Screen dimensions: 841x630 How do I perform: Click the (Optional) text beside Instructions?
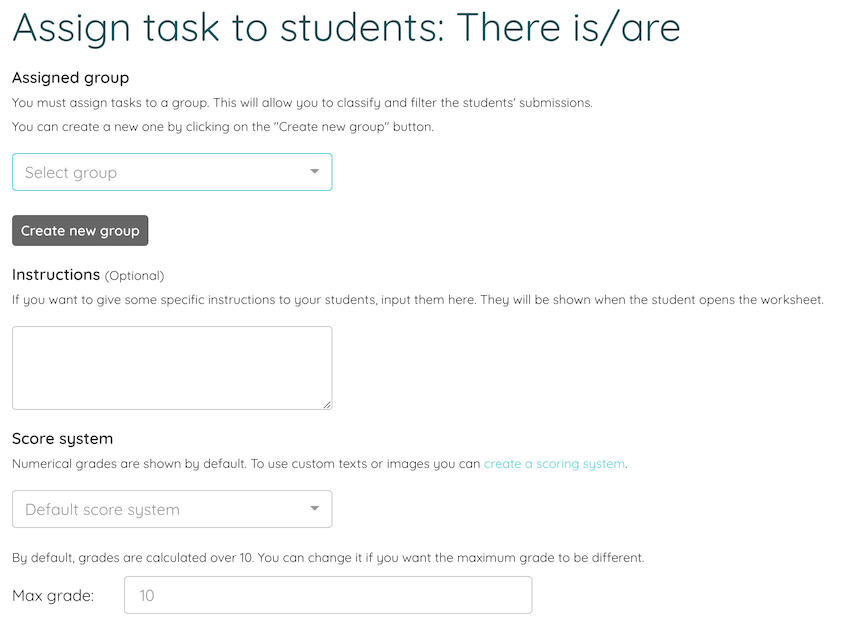[x=135, y=276]
